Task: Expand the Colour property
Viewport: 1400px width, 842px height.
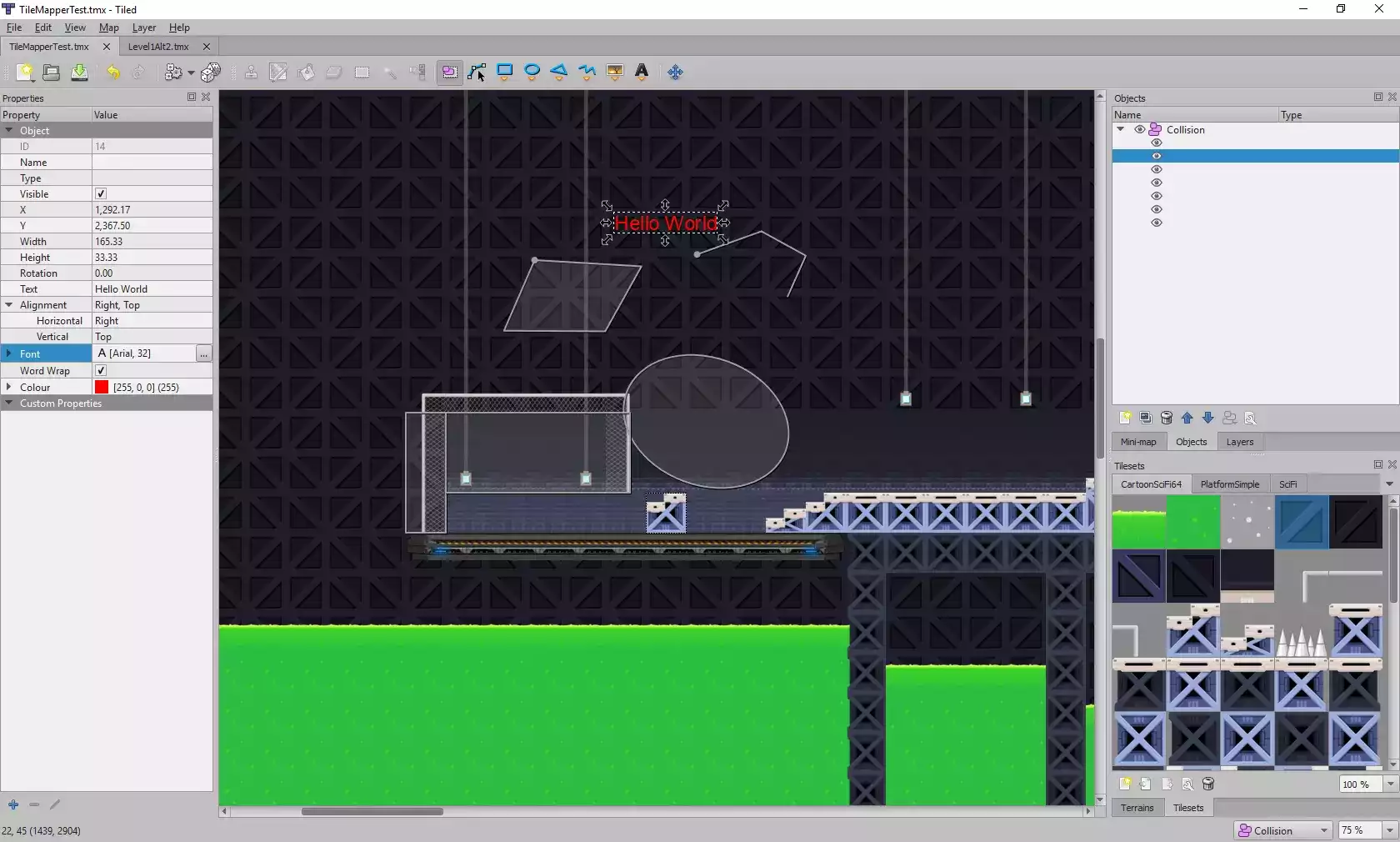Action: 9,388
